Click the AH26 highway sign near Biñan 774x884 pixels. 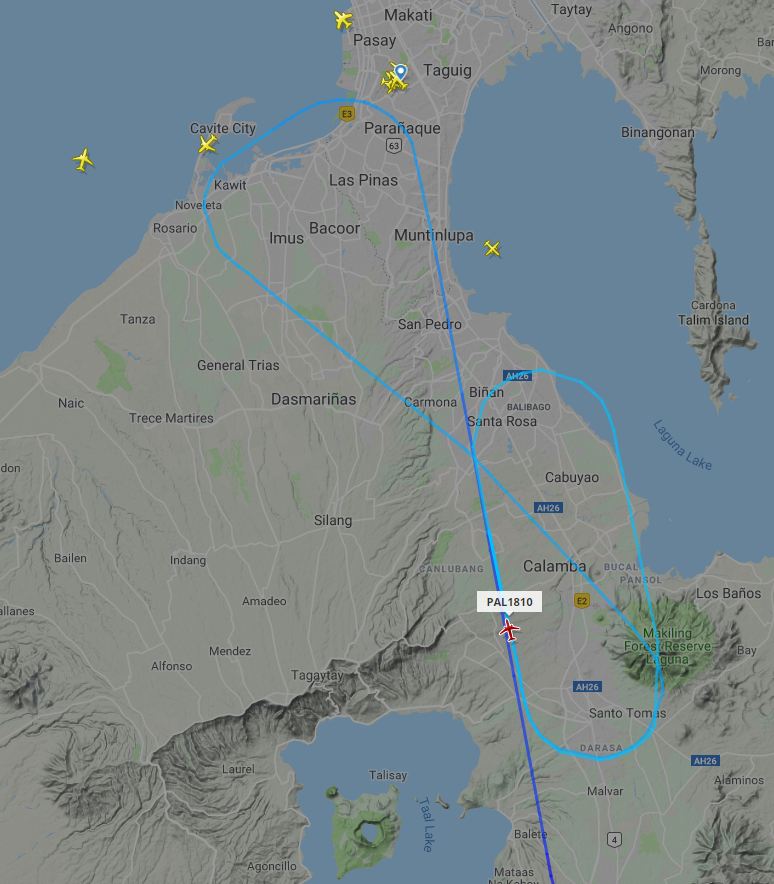coord(517,376)
